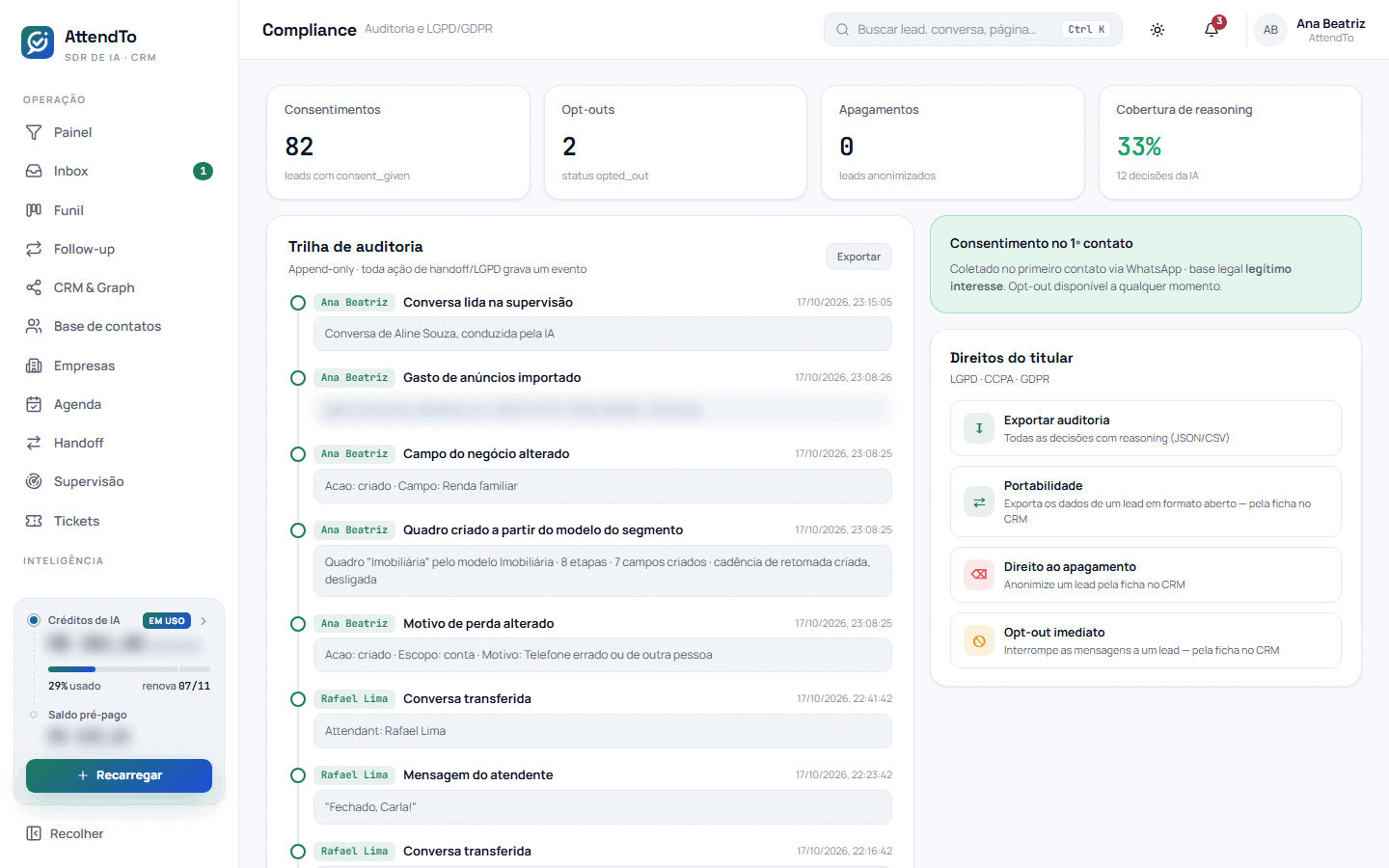Open the Handoff menu item
Viewport: 1389px width, 868px height.
point(120,443)
